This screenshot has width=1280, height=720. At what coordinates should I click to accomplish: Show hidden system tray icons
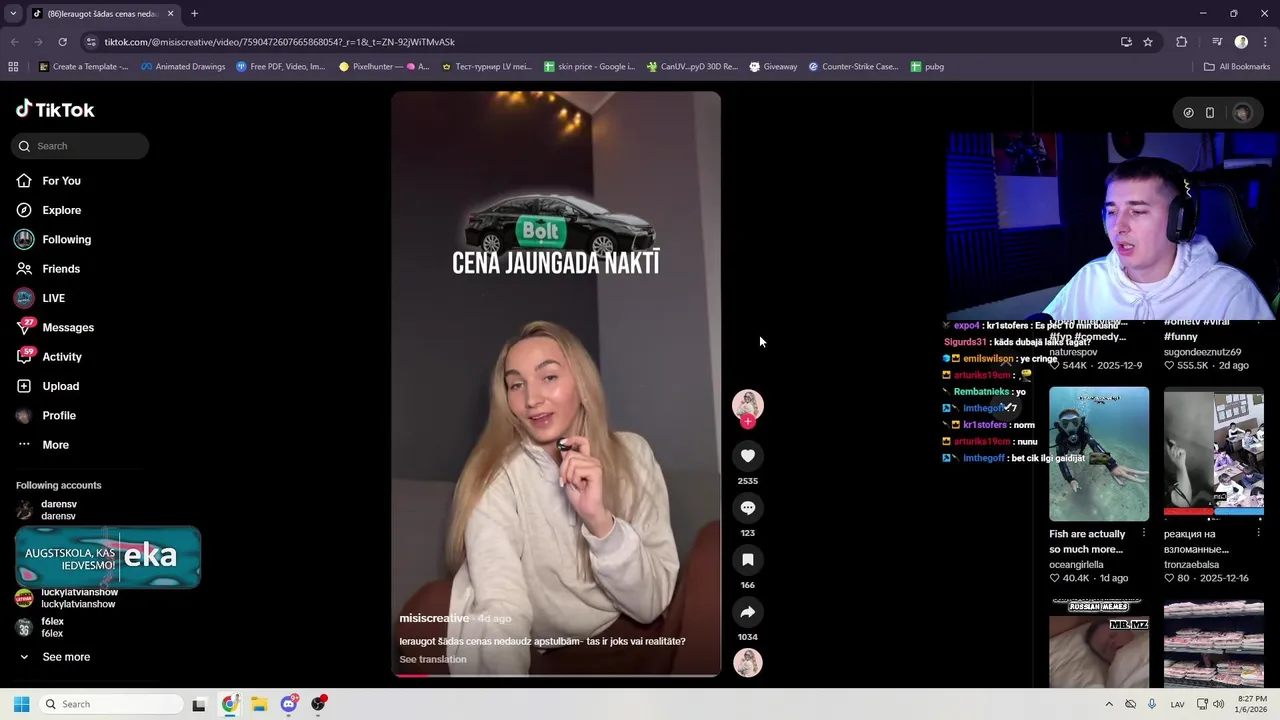1108,704
